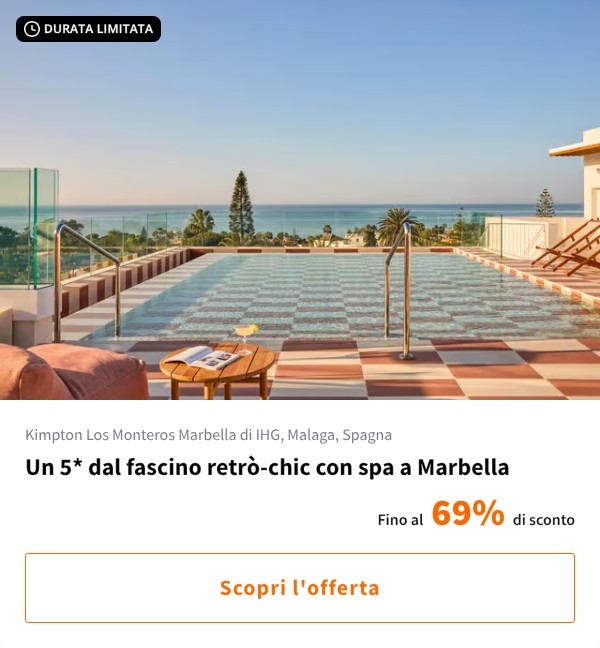Click the large palm tree beyond the pool
Viewport: 600px width, 648px height.
pos(396,225)
